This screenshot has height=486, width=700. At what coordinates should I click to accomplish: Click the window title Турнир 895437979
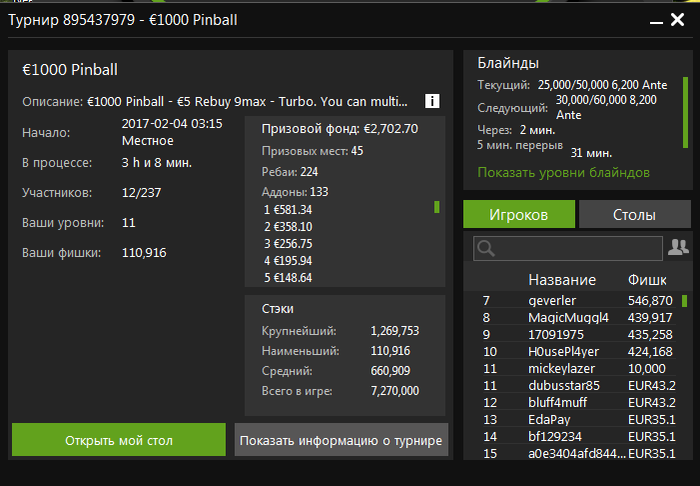(x=71, y=20)
